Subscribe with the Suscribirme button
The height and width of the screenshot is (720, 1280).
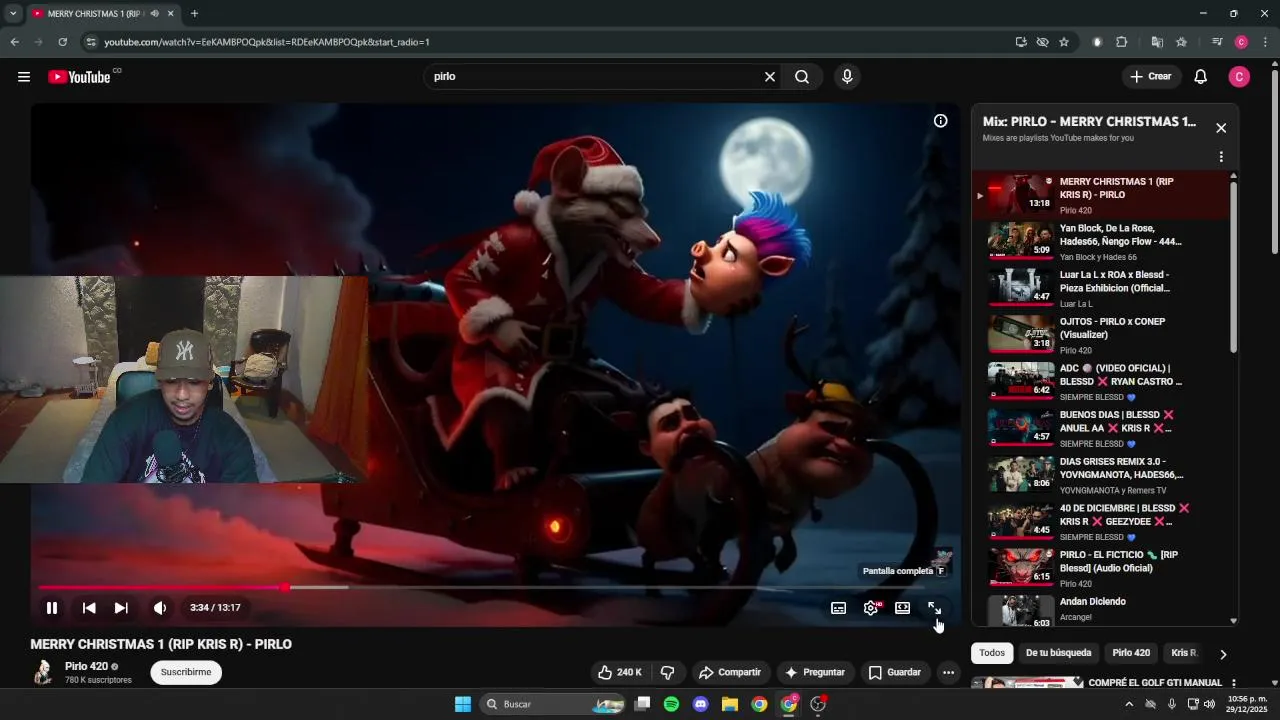[x=186, y=672]
